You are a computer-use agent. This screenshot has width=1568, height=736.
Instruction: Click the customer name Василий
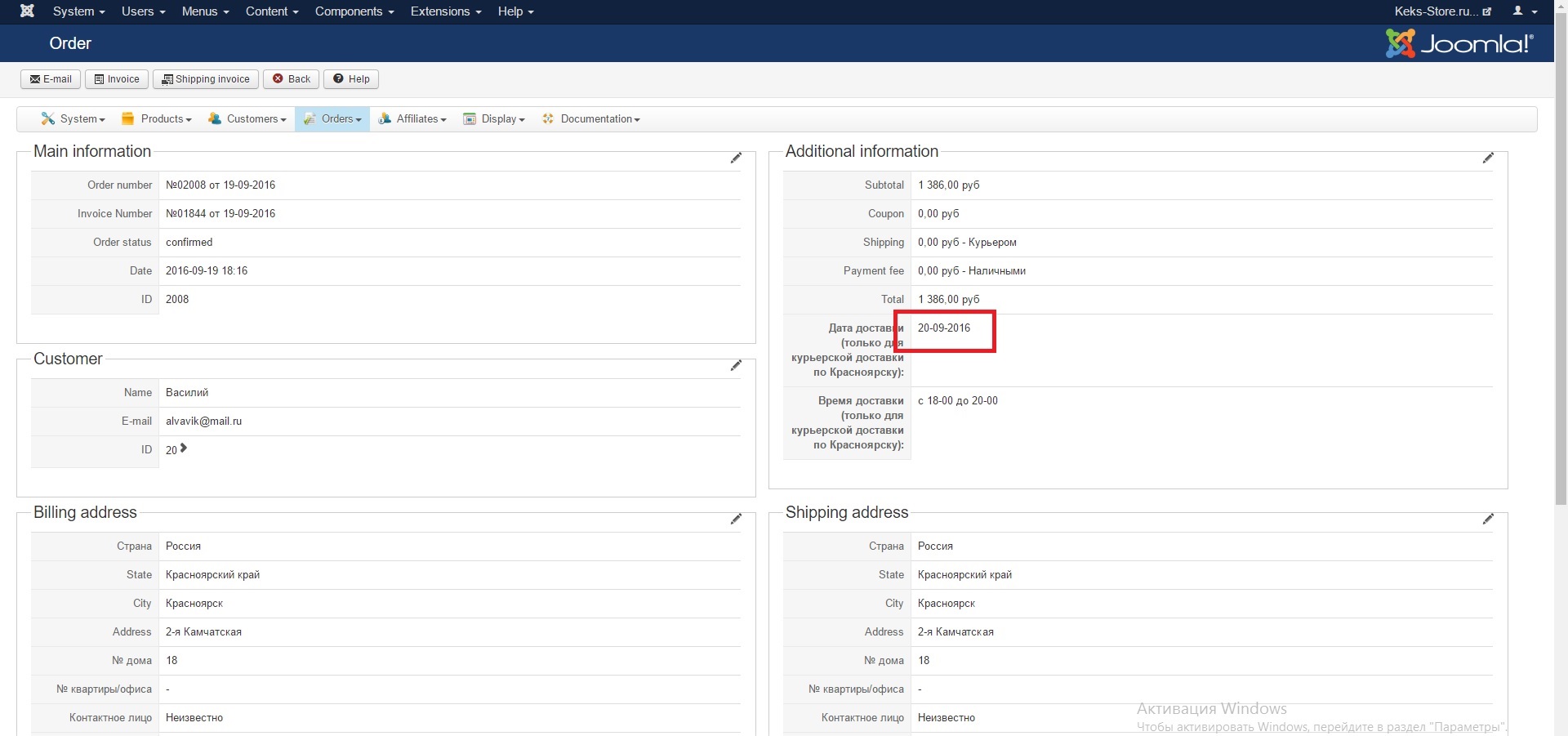[x=187, y=393]
